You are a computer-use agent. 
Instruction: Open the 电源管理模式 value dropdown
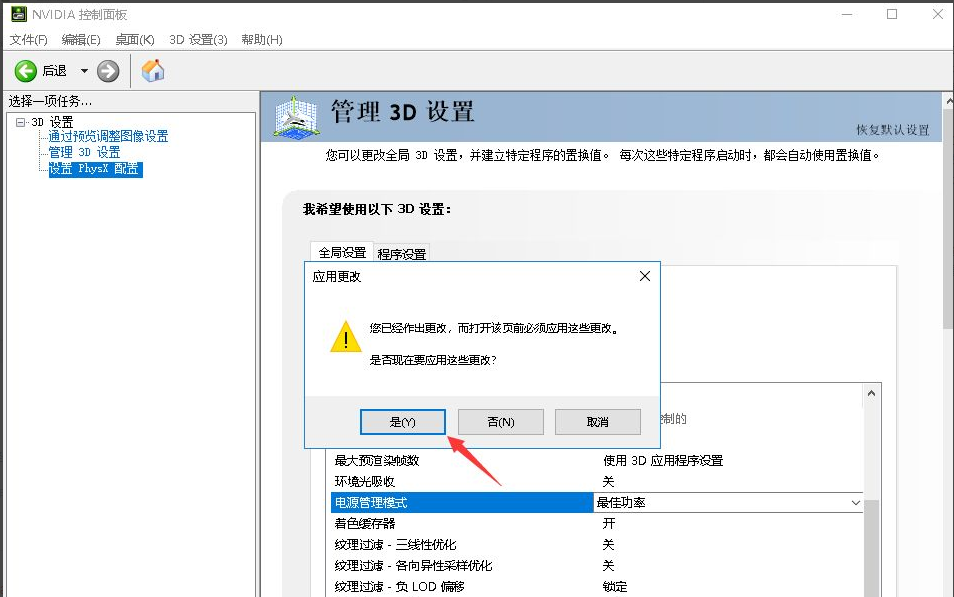855,502
